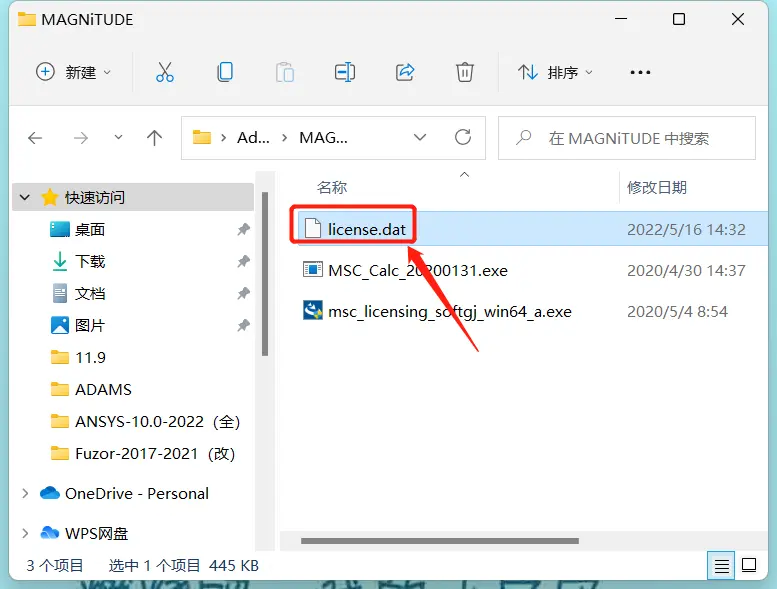The image size is (777, 589).
Task: Sort by the 名称 column header
Action: click(x=332, y=187)
